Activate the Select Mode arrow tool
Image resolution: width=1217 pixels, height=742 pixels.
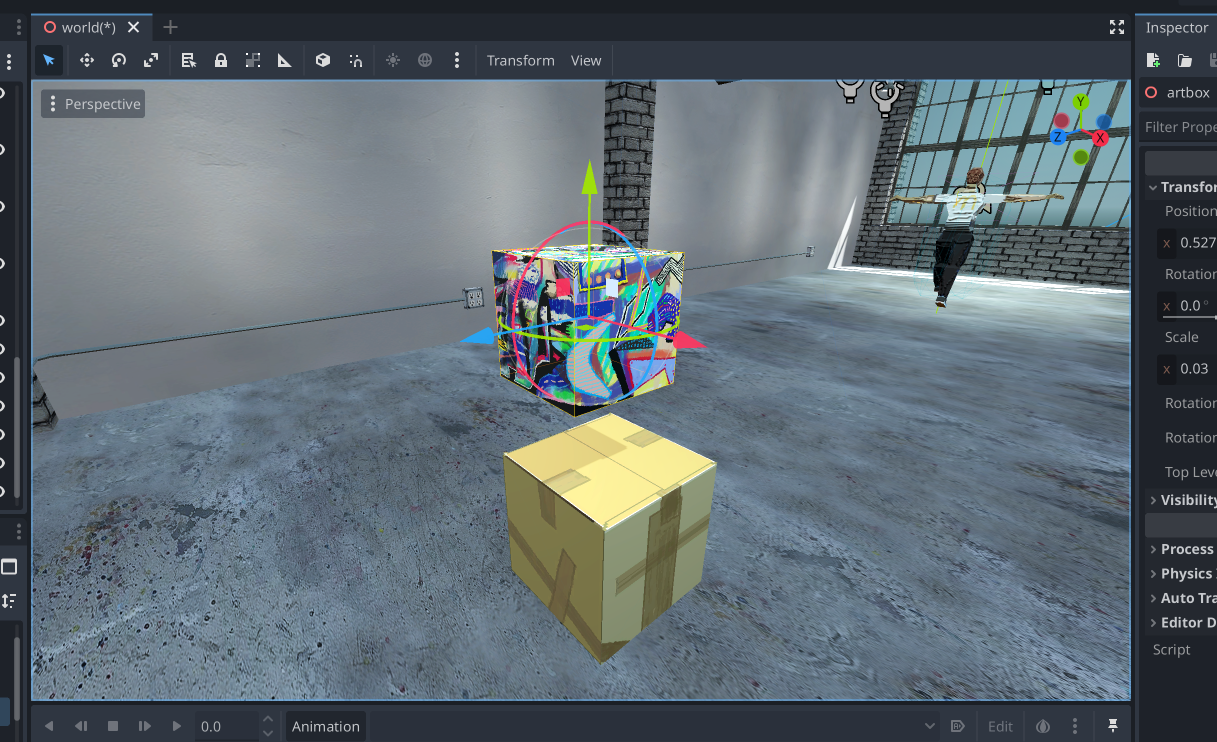[x=48, y=60]
